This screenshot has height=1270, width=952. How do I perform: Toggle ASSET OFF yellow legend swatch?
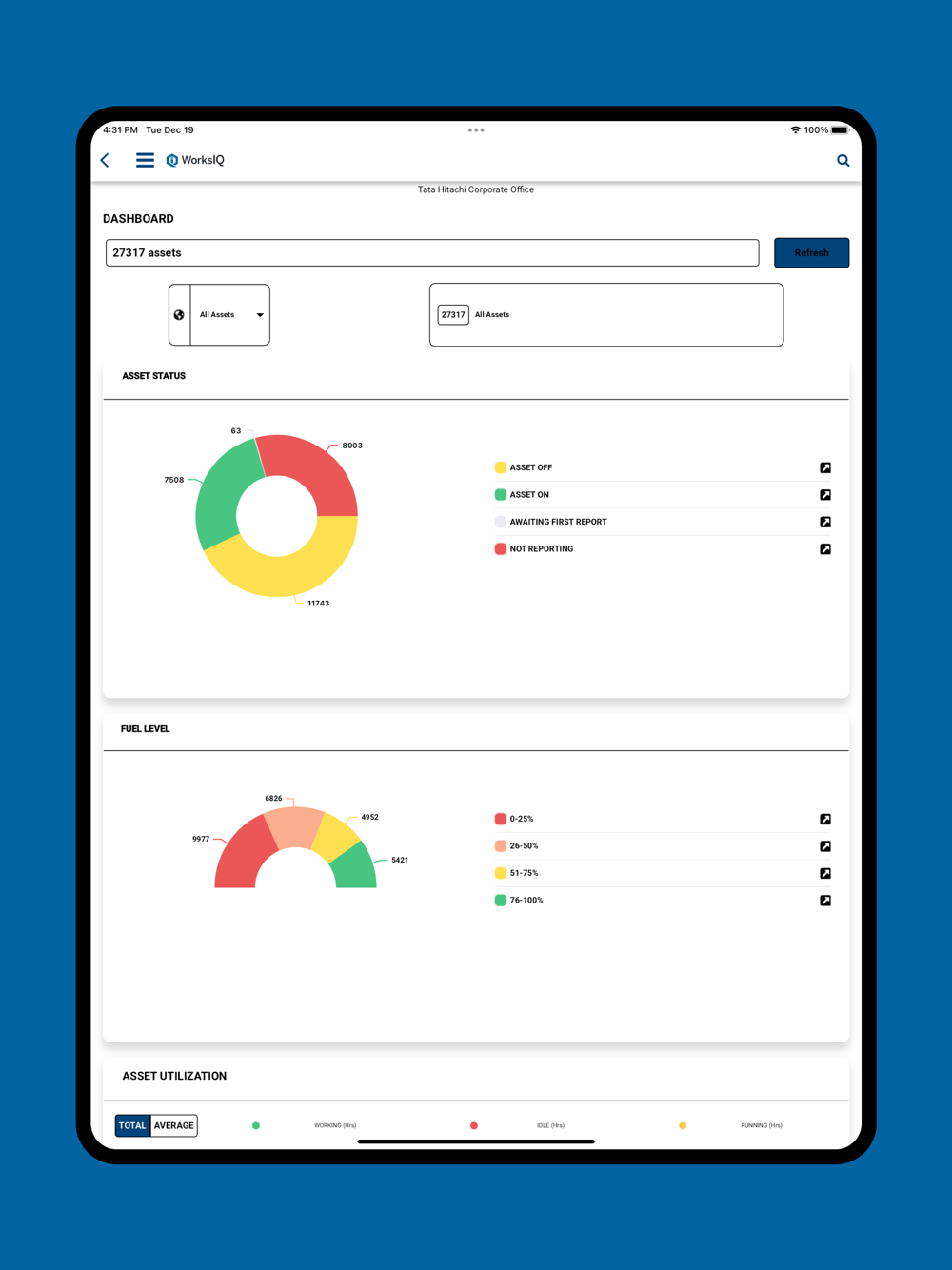[x=501, y=467]
